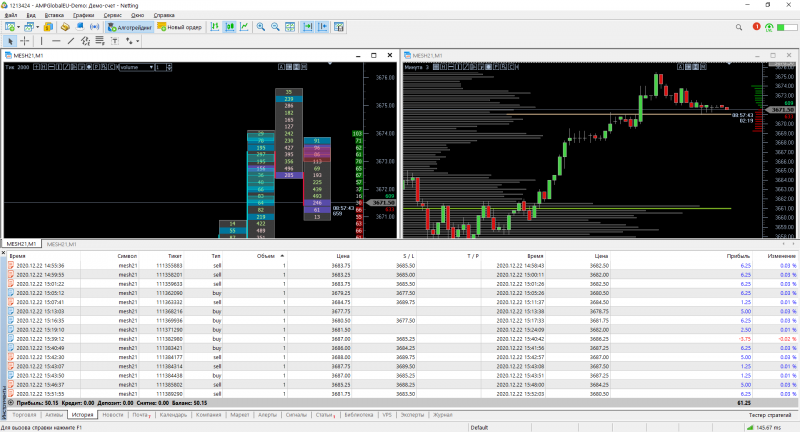Click the stepper beside the volume field

tap(169, 67)
